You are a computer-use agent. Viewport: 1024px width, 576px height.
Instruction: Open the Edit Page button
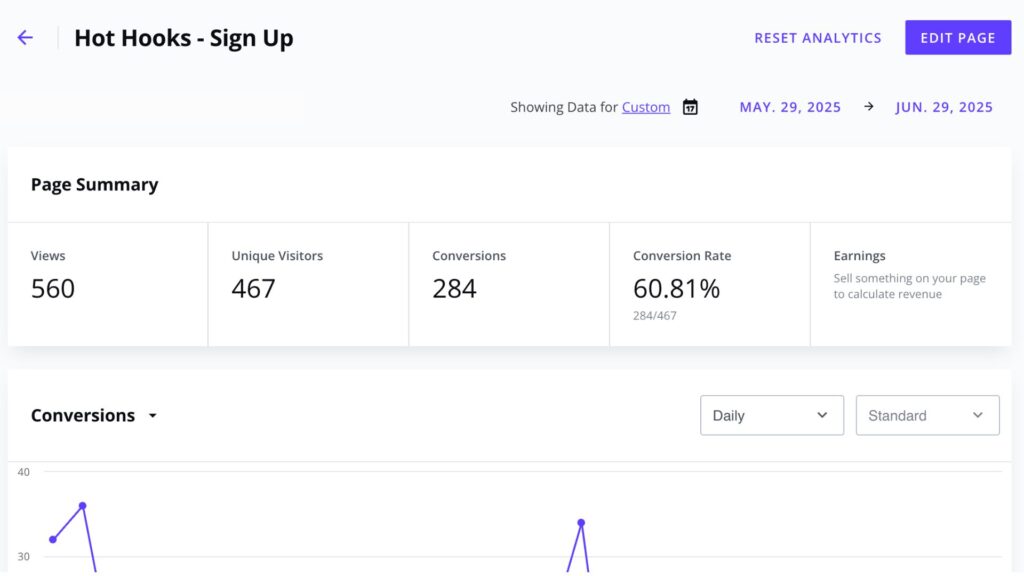[958, 37]
